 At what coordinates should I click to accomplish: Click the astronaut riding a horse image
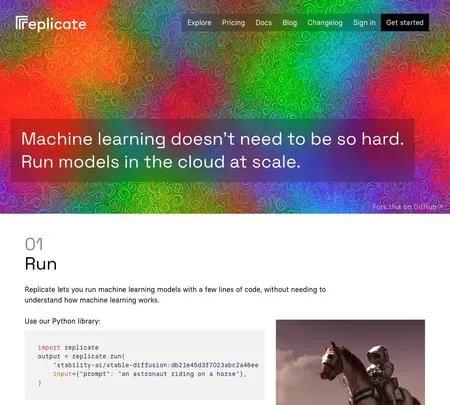tap(350, 362)
